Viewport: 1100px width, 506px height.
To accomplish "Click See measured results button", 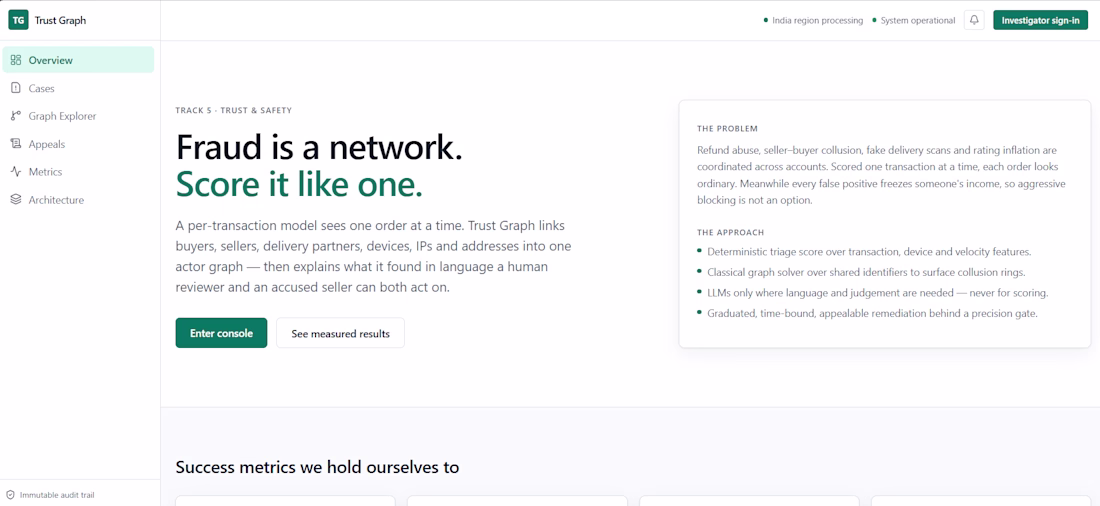I will click(340, 333).
